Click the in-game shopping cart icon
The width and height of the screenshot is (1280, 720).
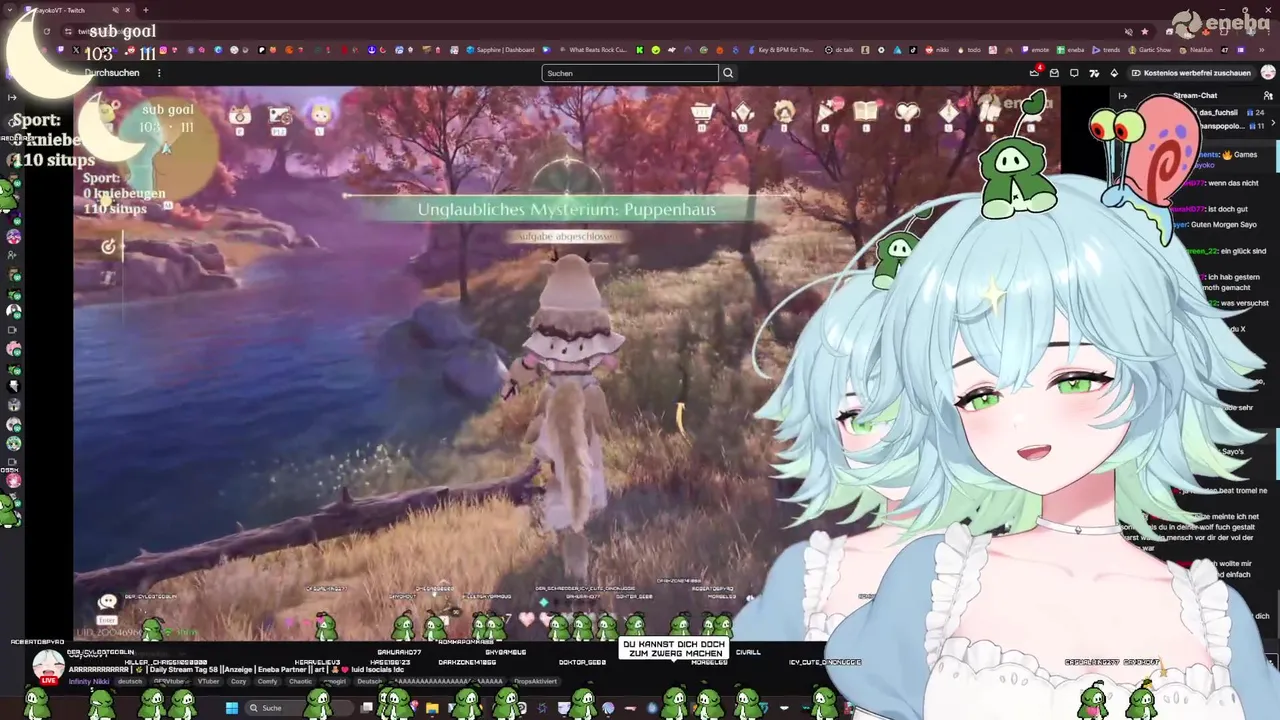click(x=703, y=114)
